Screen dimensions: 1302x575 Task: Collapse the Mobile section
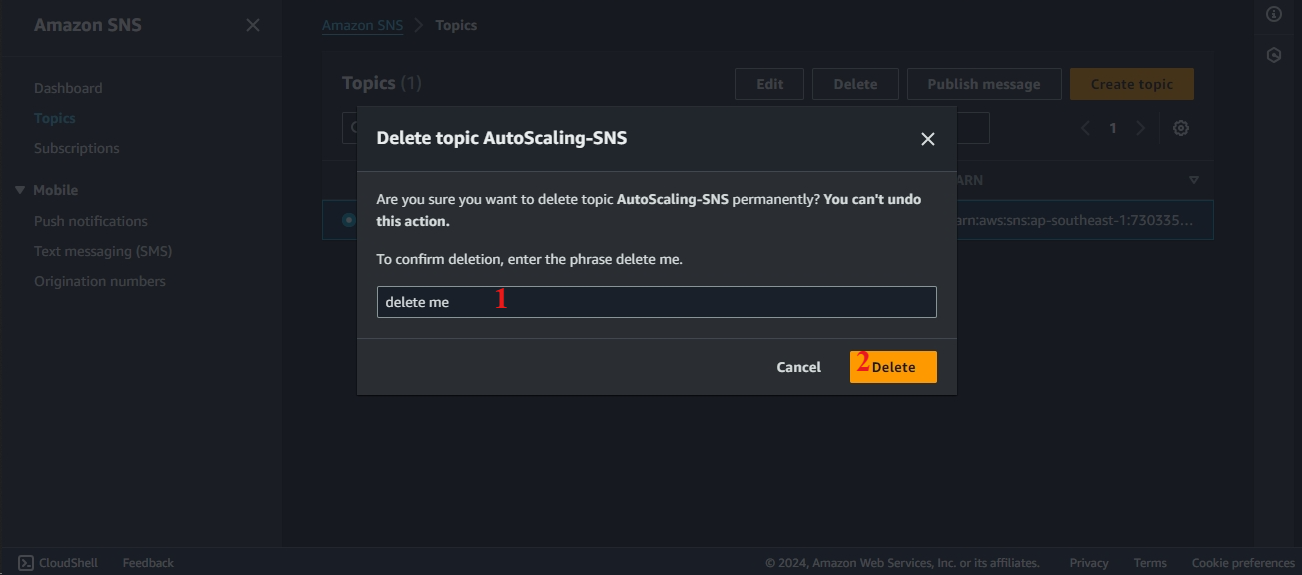[21, 190]
